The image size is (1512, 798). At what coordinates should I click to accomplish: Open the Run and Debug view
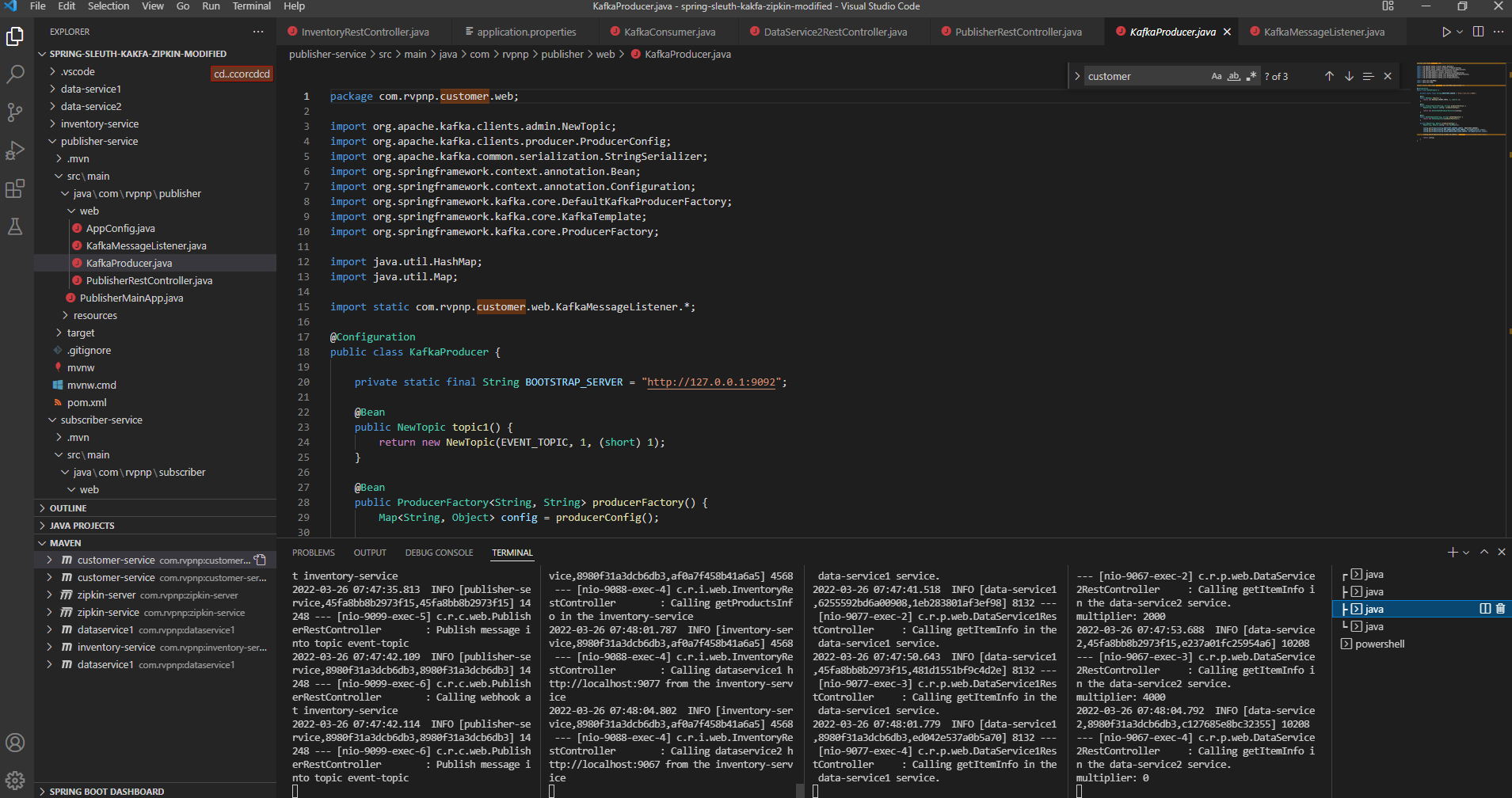[15, 150]
